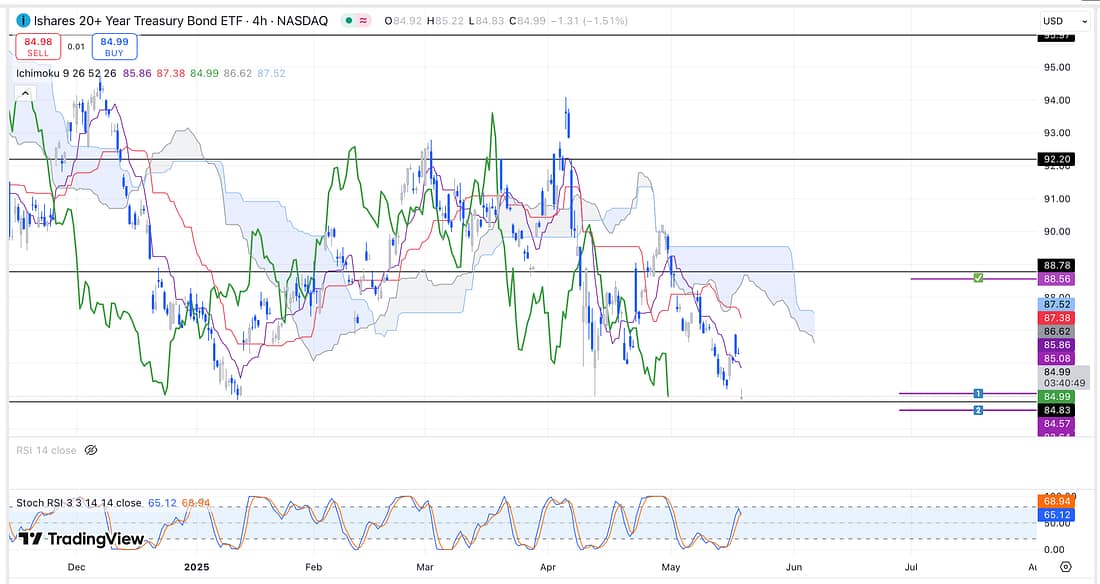Click the pink data mode indicator icon

coord(360,21)
